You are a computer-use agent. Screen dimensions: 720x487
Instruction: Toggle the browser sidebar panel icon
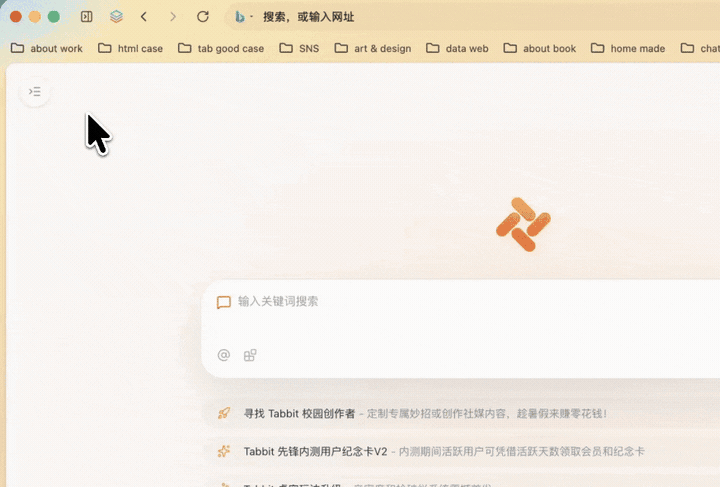pyautogui.click(x=86, y=17)
